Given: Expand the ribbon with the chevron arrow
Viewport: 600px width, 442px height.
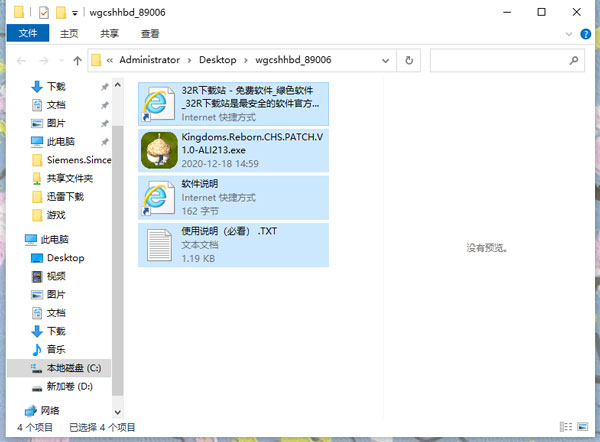Looking at the screenshot, I should click(571, 34).
